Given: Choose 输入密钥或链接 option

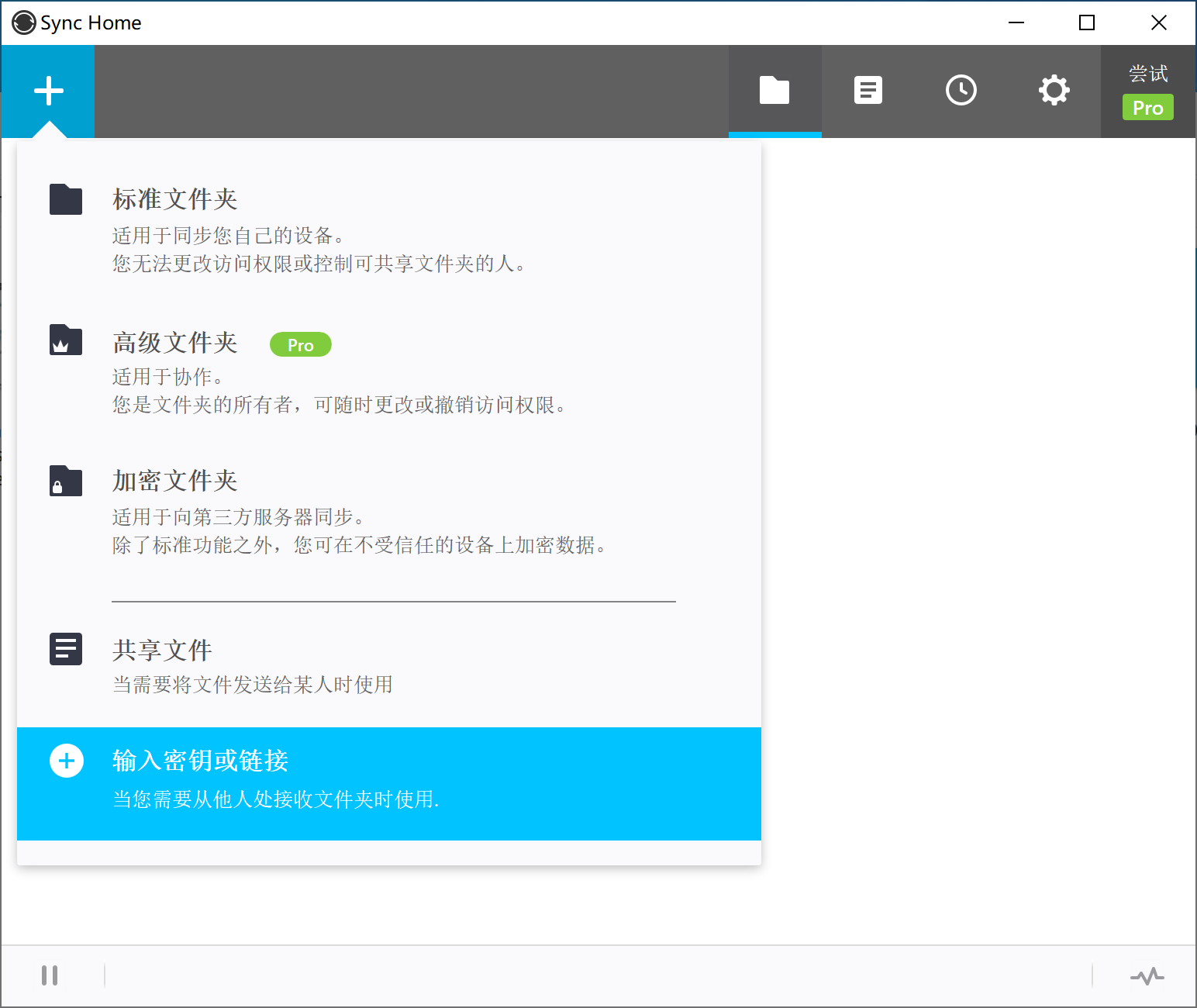Looking at the screenshot, I should click(x=389, y=783).
